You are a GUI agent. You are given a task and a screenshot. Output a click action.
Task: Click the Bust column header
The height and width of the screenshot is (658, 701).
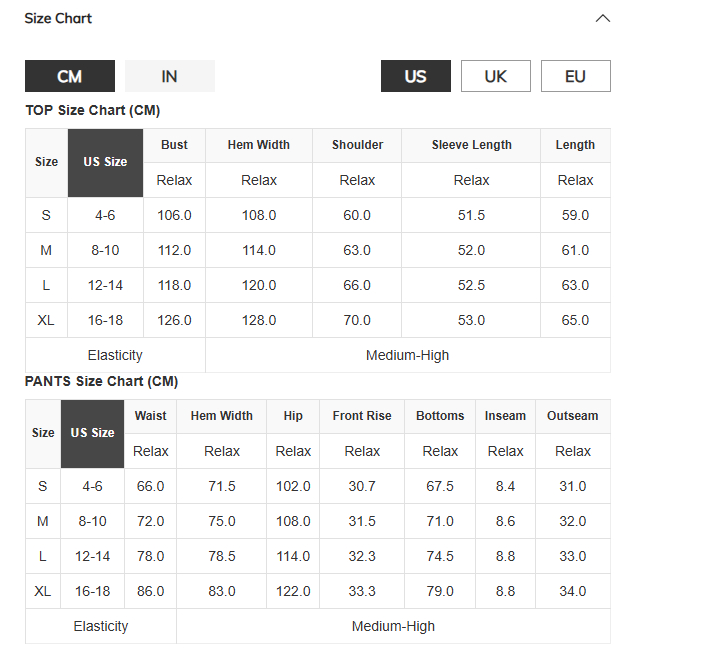click(174, 145)
